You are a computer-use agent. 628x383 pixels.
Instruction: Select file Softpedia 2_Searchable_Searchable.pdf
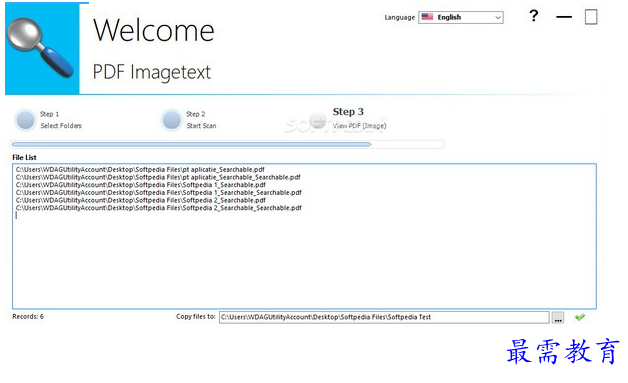point(159,208)
